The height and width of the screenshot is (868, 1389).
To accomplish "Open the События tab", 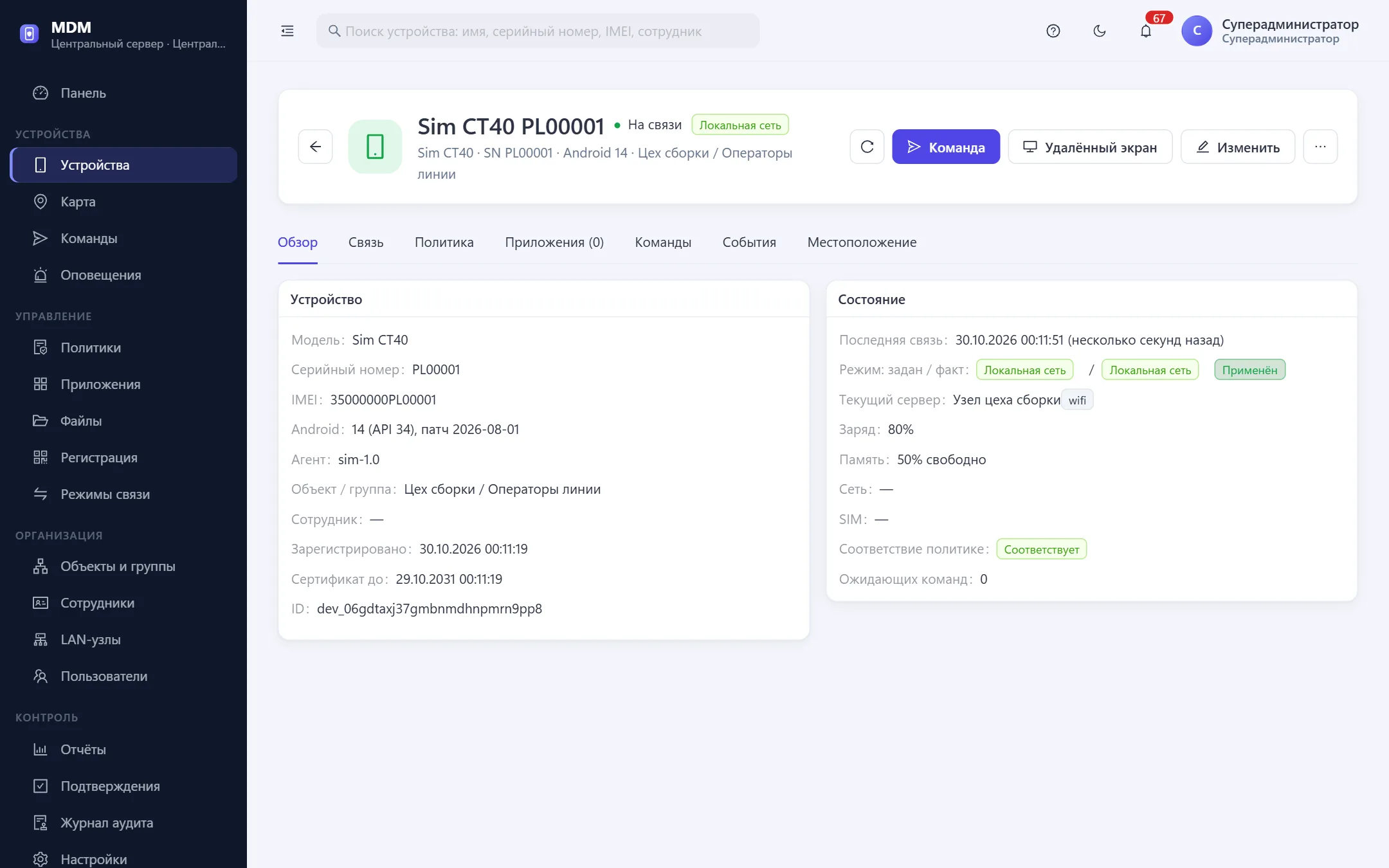I will point(749,242).
